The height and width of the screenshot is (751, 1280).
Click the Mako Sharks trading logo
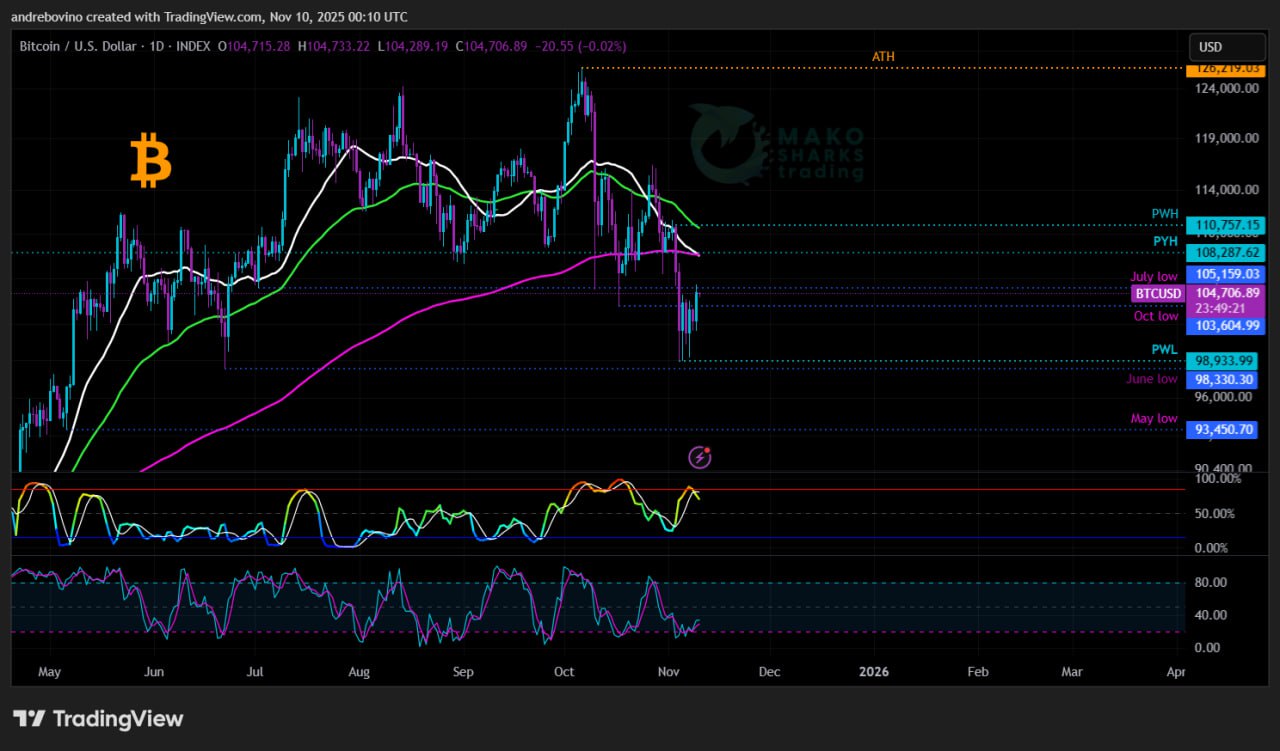click(776, 146)
